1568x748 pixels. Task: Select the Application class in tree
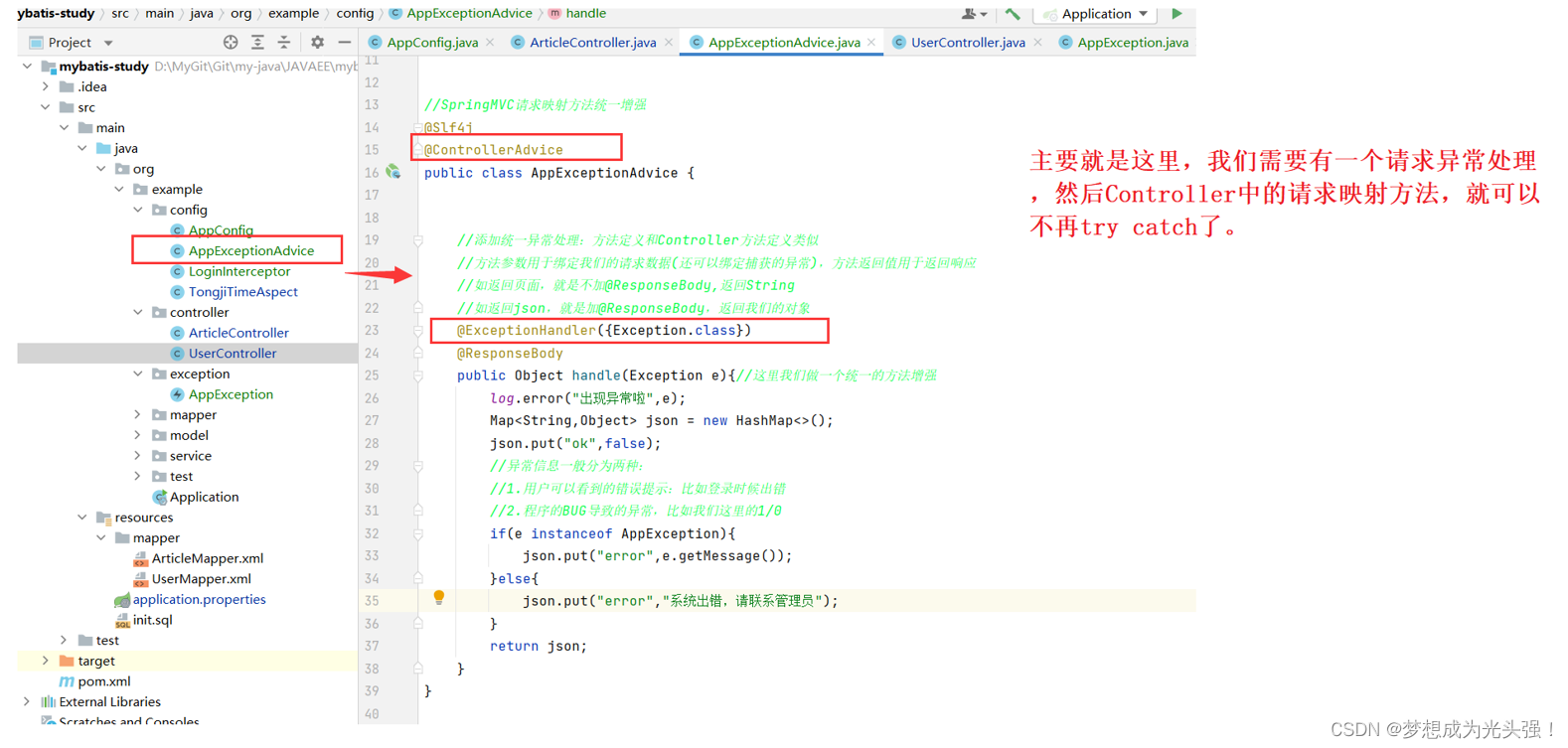tap(204, 497)
